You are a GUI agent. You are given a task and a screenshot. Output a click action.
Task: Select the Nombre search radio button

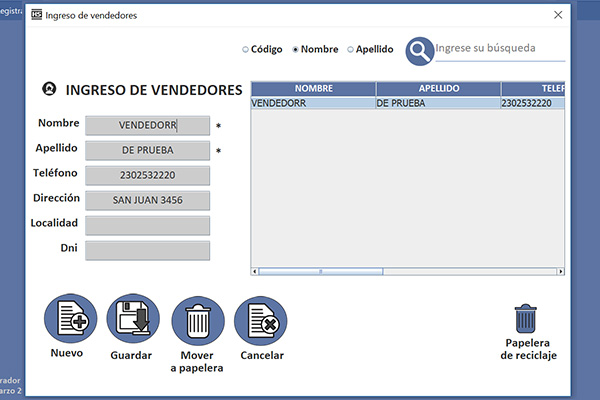click(x=295, y=49)
